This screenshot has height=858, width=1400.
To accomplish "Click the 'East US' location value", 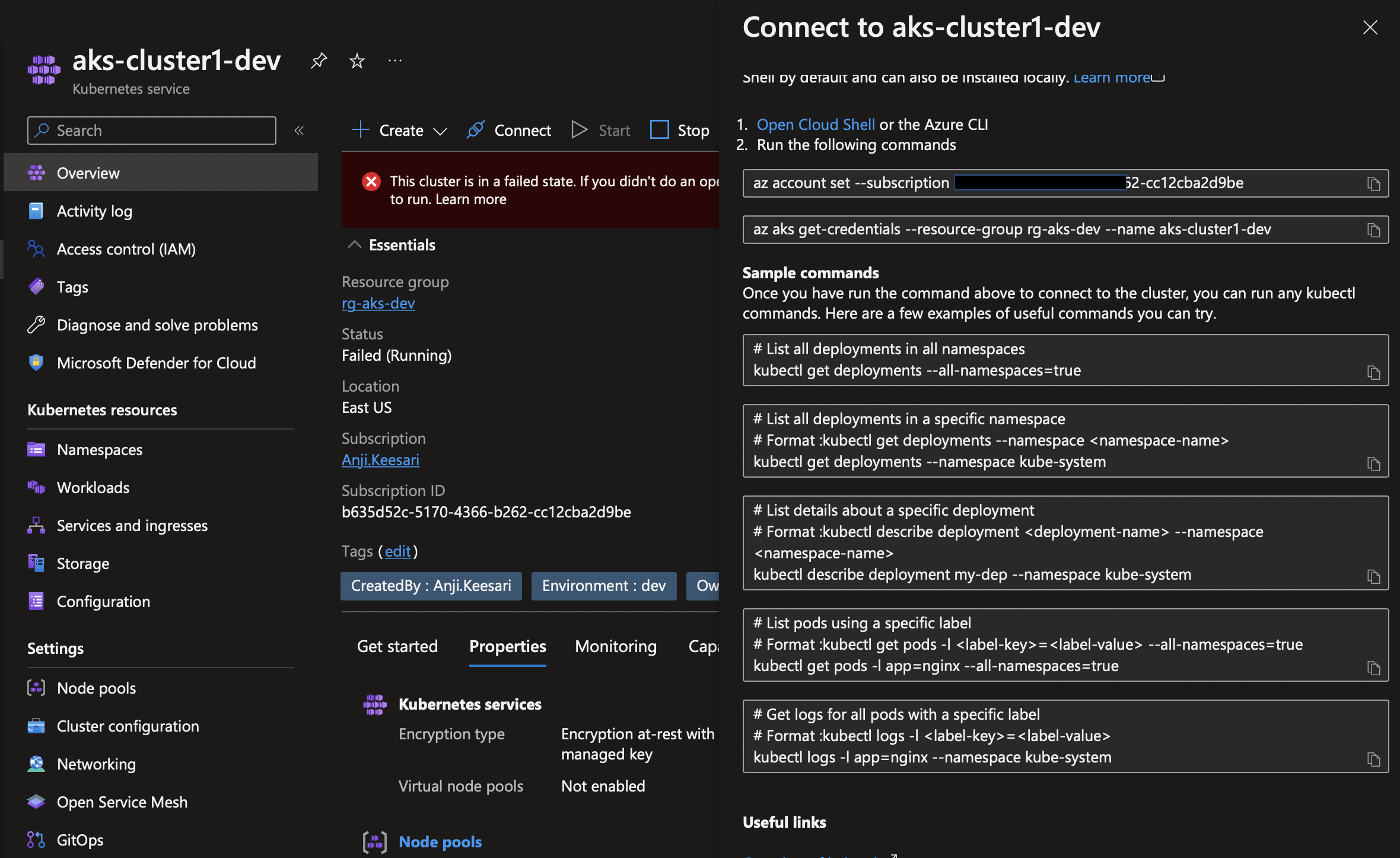I will tap(367, 408).
